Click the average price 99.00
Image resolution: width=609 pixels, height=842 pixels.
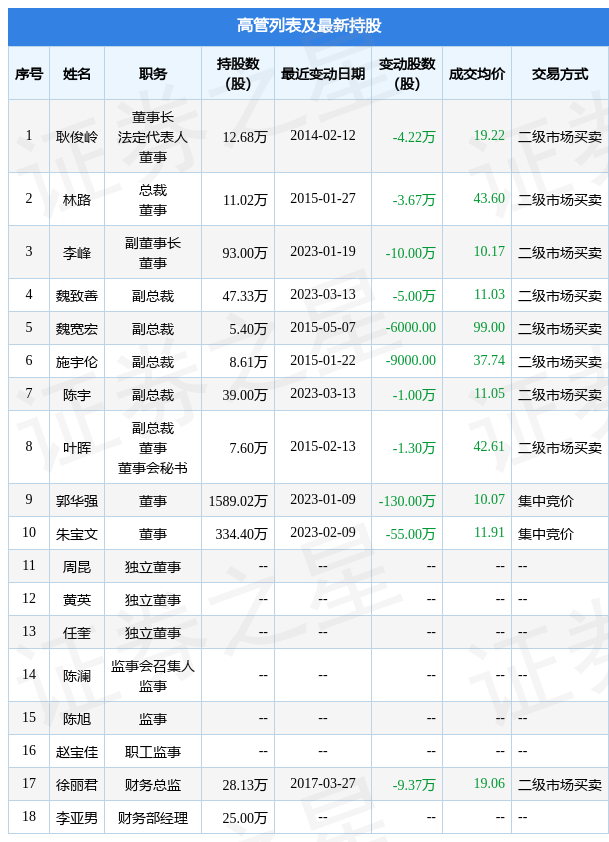point(489,327)
